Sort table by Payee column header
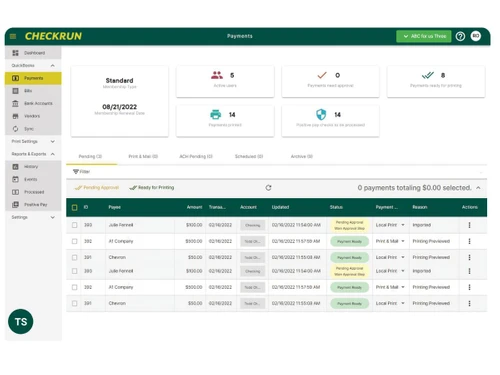This screenshot has height=375, width=500. pos(115,207)
